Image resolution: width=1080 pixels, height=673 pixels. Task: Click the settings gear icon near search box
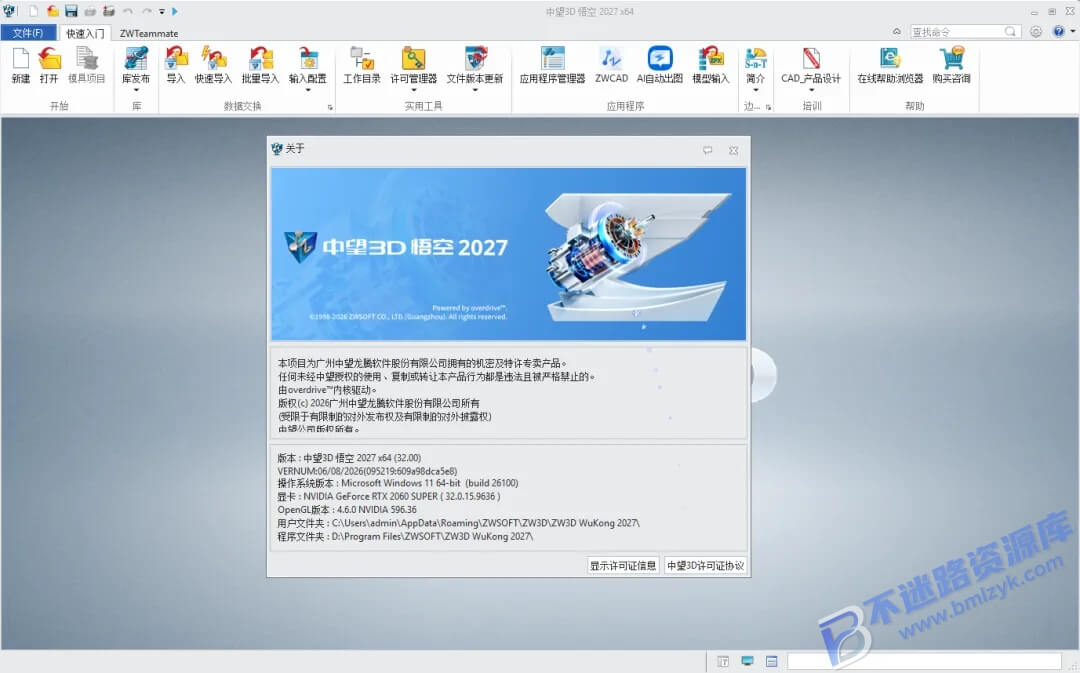pyautogui.click(x=1036, y=32)
